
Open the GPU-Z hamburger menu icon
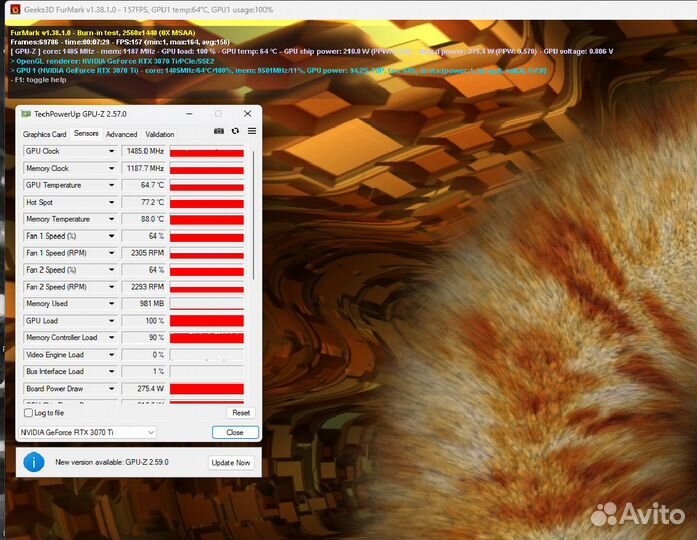coord(252,131)
